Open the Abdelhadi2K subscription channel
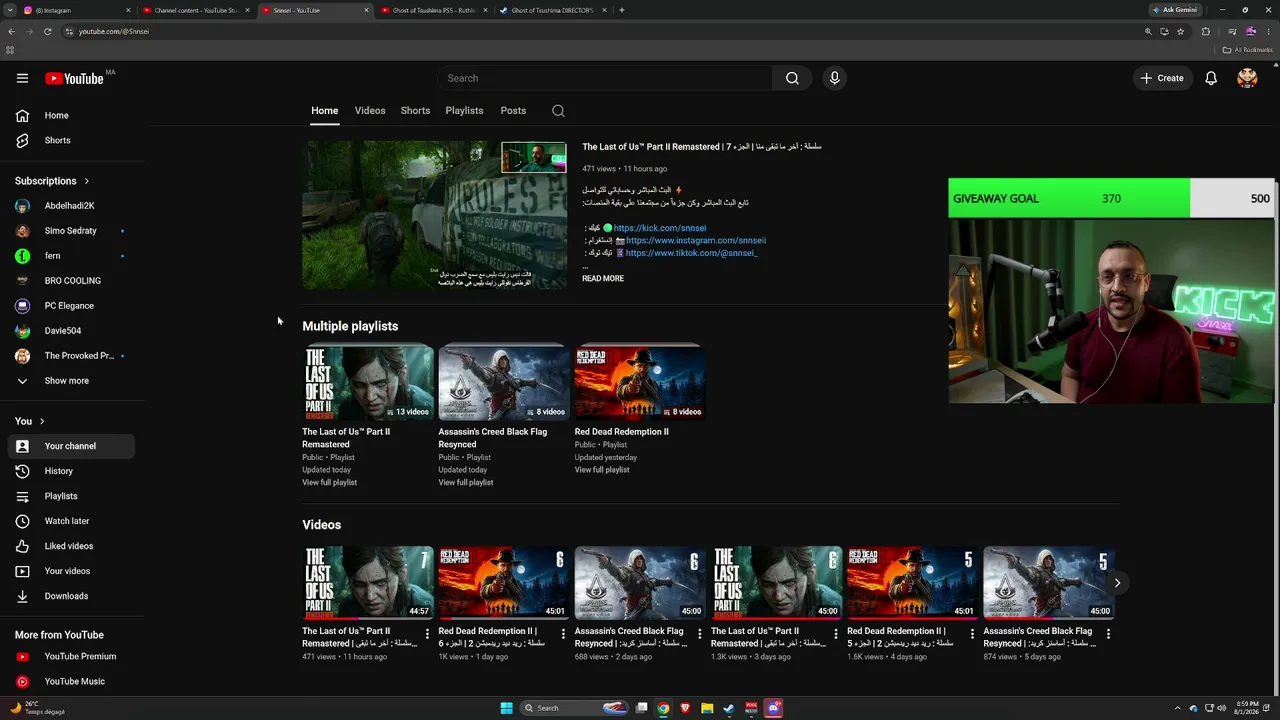This screenshot has height=720, width=1280. click(70, 206)
